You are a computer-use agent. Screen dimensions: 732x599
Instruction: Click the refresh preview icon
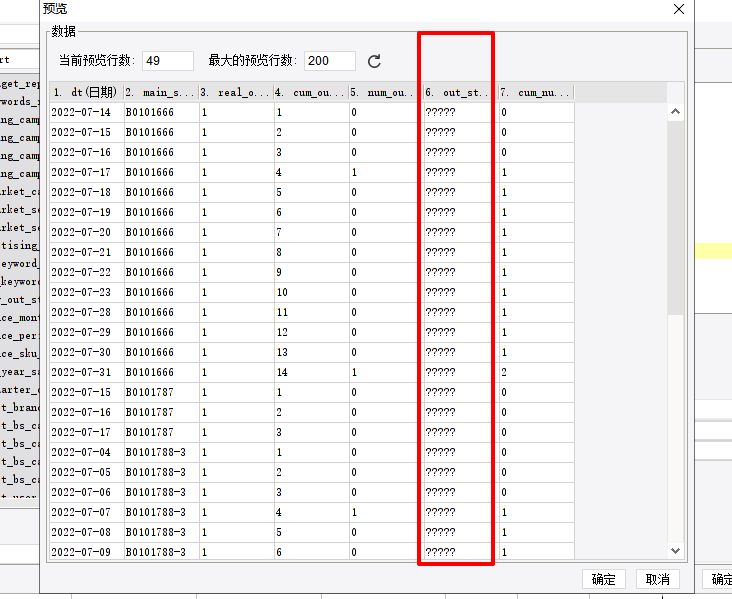point(374,61)
